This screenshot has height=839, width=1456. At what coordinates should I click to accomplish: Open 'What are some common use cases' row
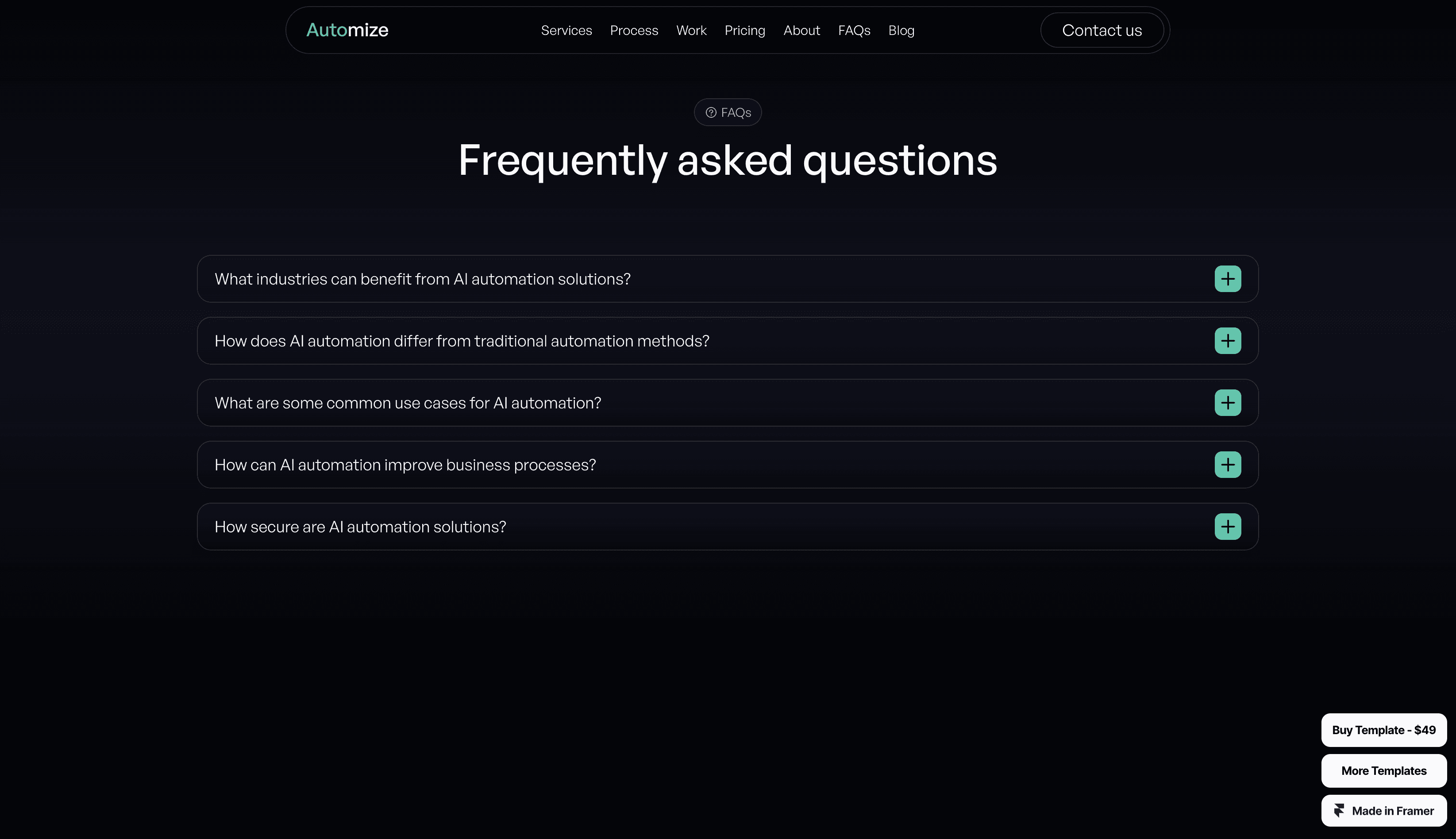(407, 403)
